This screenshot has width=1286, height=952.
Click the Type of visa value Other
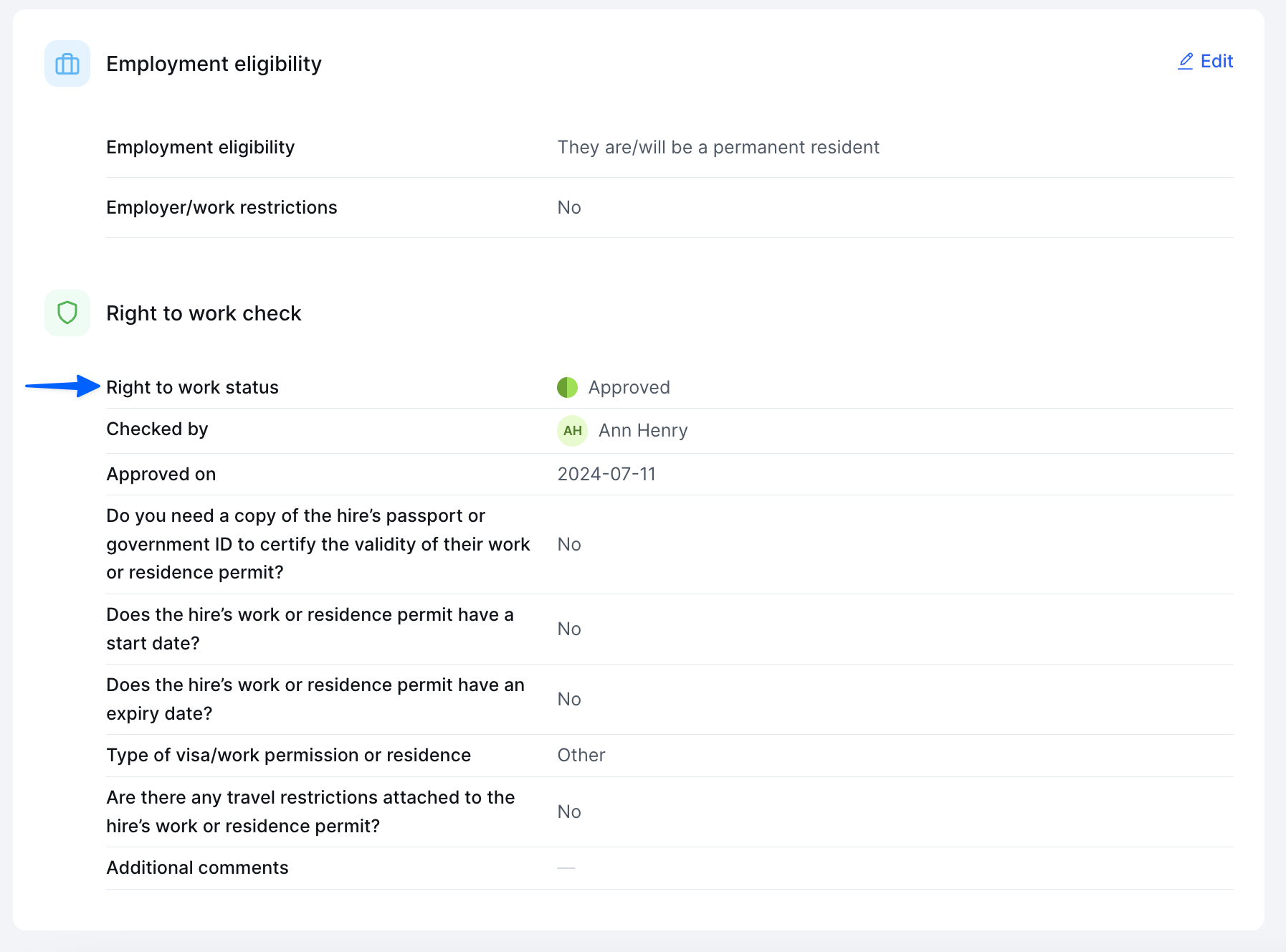[x=581, y=755]
